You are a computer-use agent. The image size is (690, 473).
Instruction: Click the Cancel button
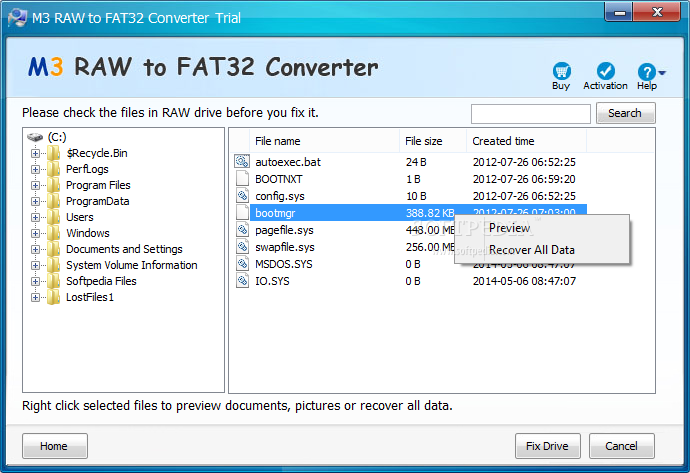[x=621, y=446]
